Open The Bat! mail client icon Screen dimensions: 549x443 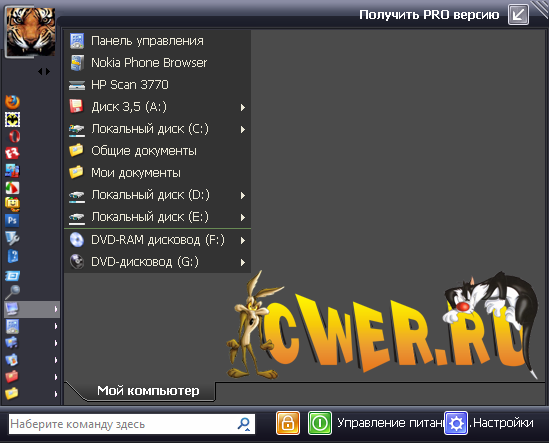coord(12,119)
